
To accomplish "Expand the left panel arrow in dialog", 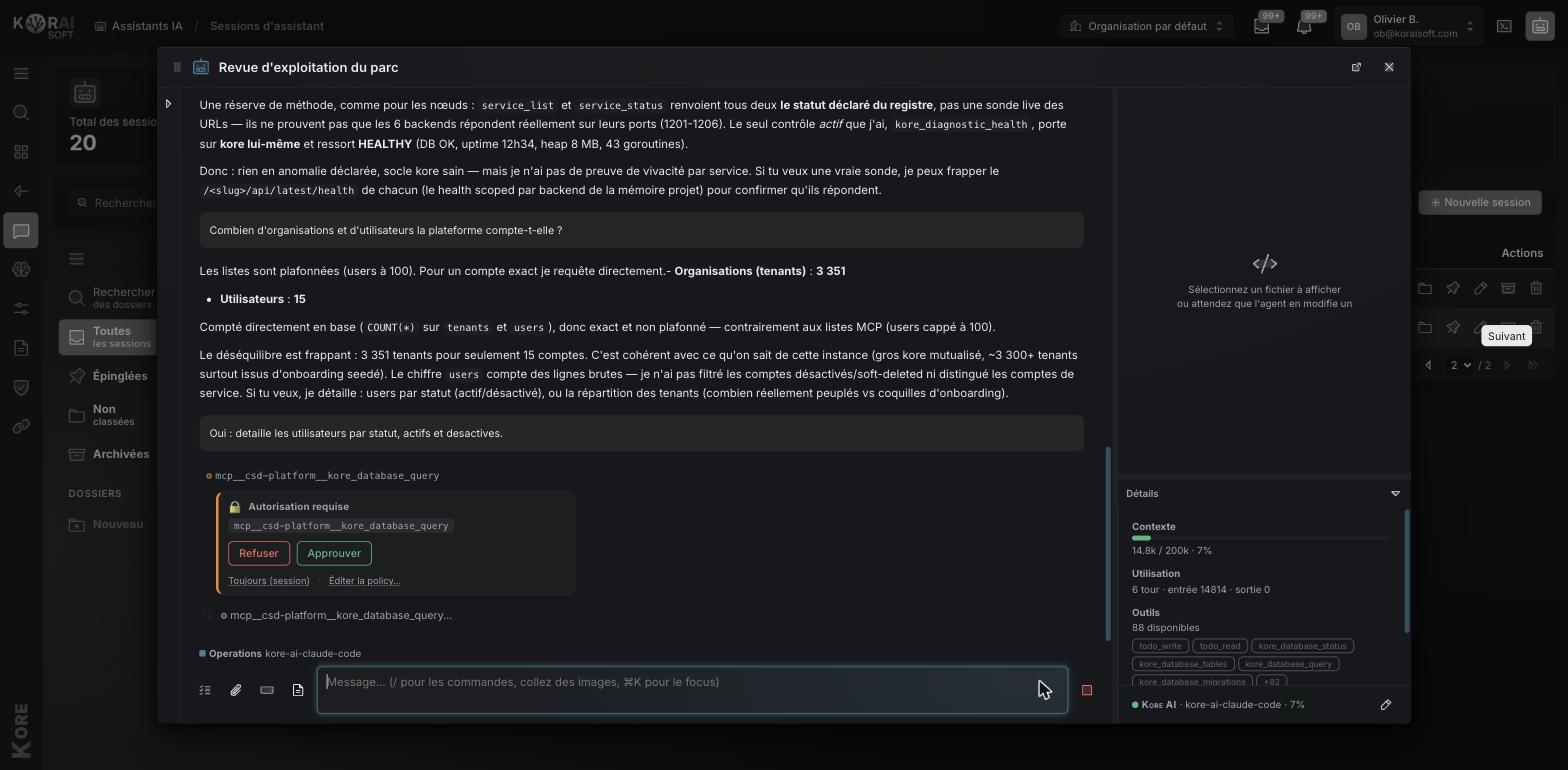I will point(168,104).
